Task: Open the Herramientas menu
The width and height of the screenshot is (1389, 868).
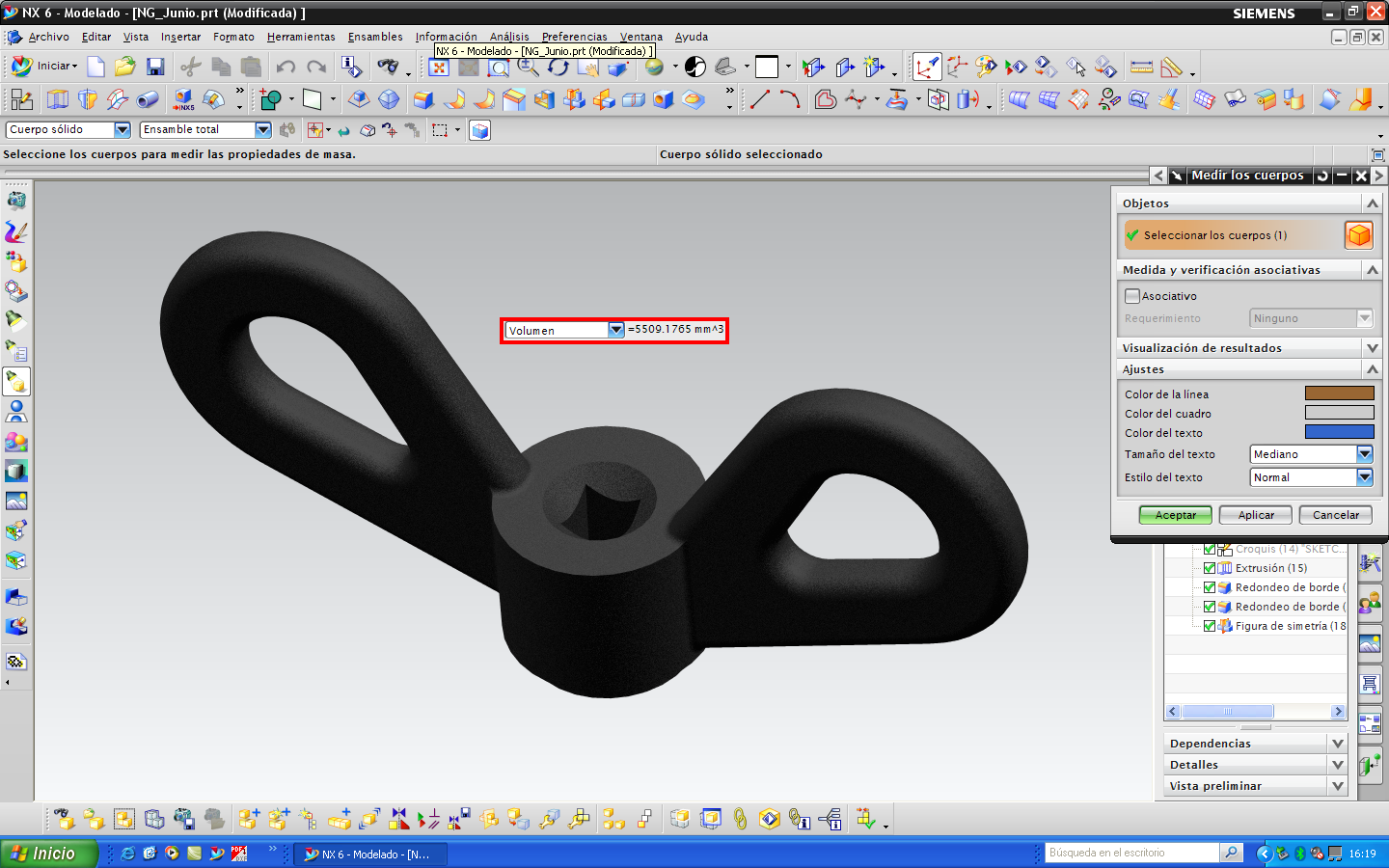Action: (301, 37)
